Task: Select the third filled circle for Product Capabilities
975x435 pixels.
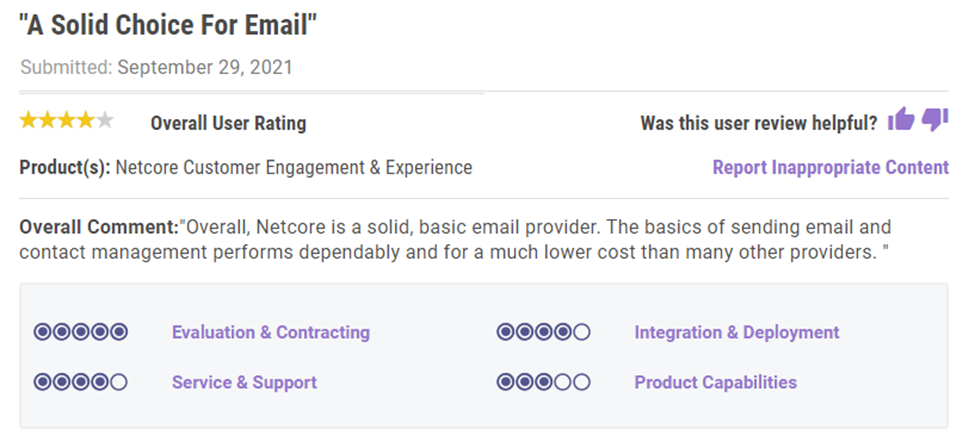Action: 544,382
